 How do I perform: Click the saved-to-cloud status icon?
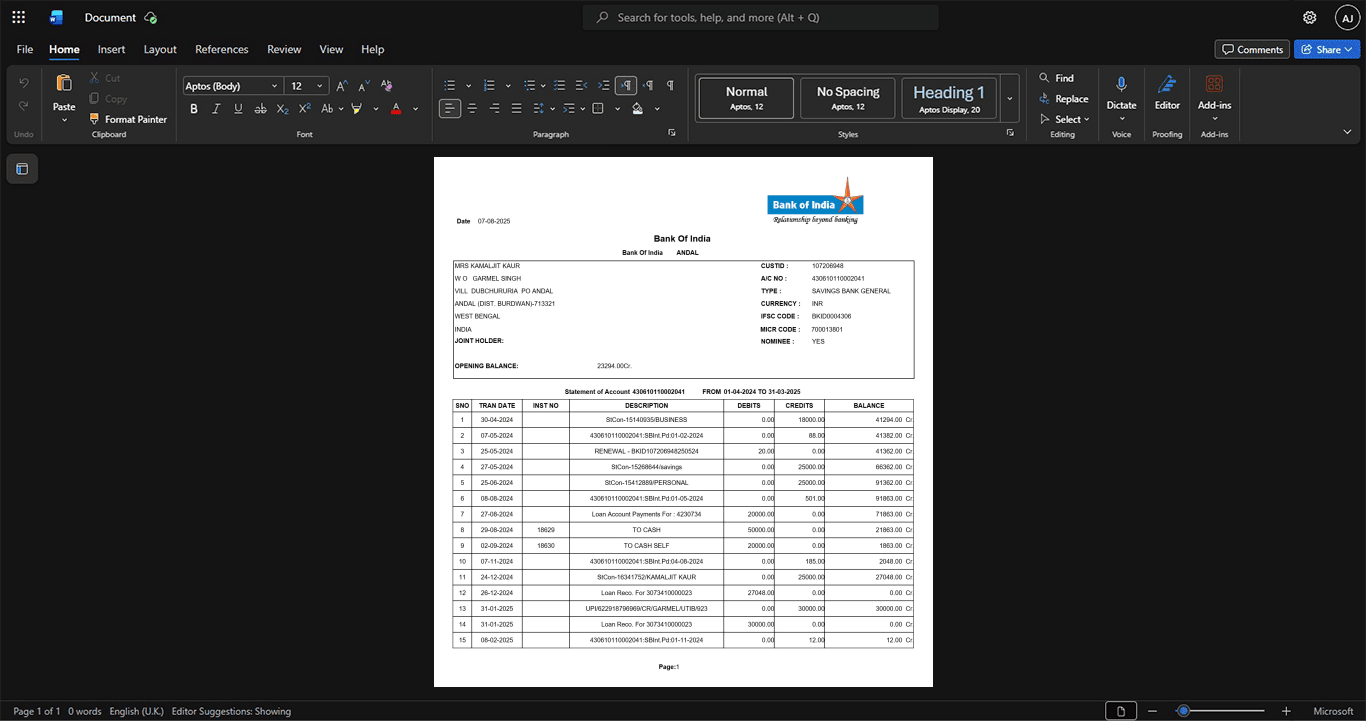(x=150, y=17)
